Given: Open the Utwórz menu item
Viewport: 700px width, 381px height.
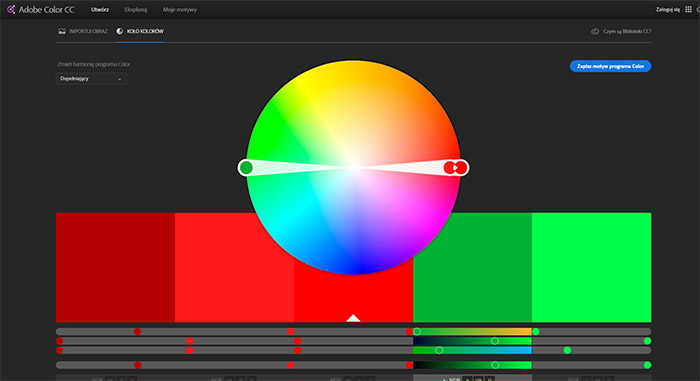Looking at the screenshot, I should point(100,9).
